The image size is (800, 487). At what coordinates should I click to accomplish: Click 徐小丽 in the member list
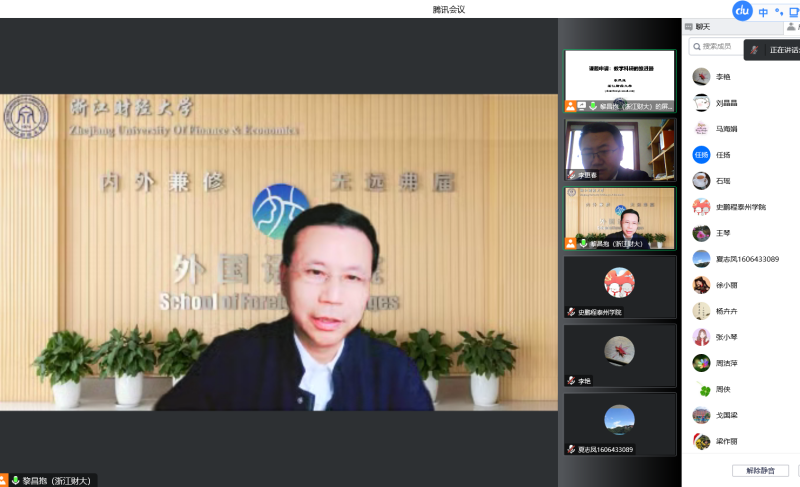[x=726, y=285]
